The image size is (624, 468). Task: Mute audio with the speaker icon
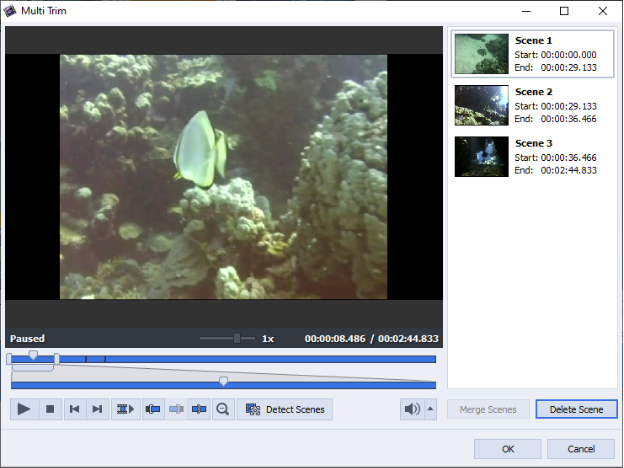(x=411, y=409)
